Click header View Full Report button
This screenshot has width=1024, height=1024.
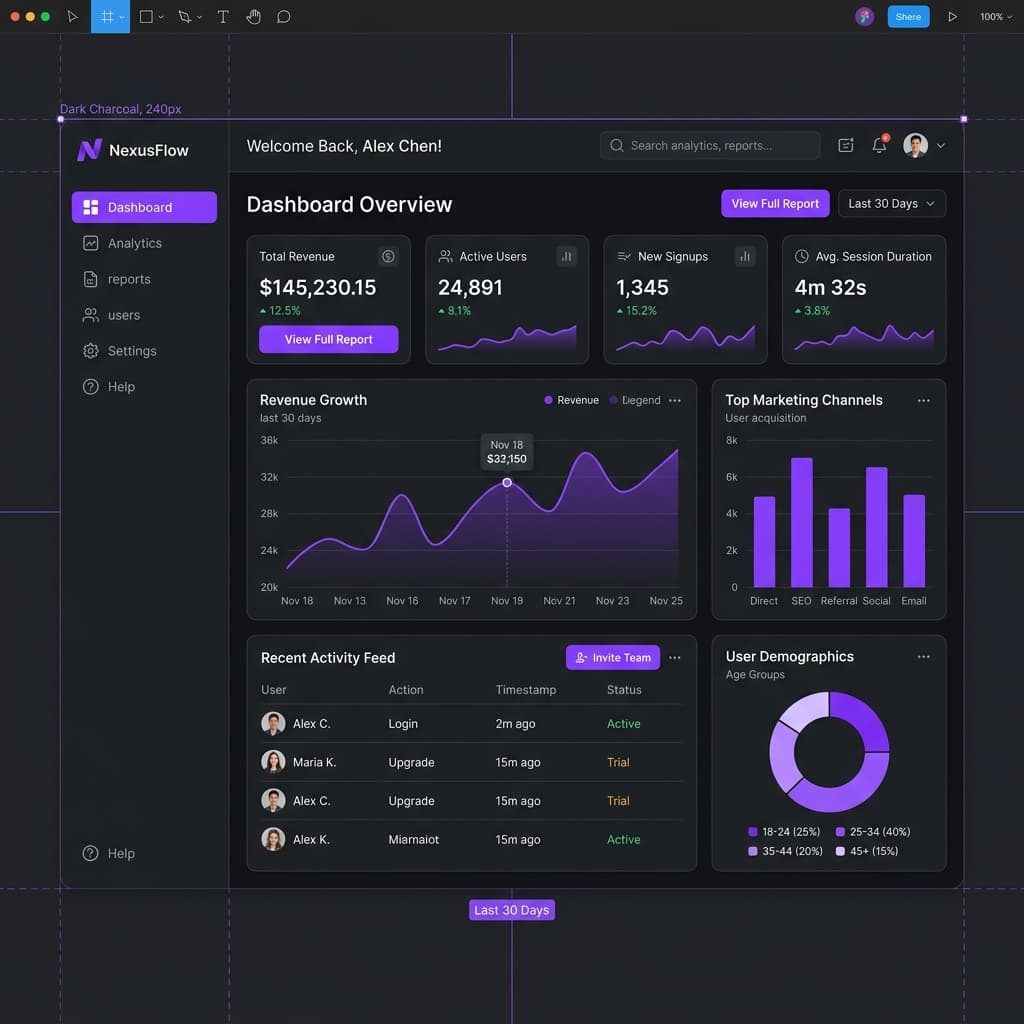coord(775,203)
